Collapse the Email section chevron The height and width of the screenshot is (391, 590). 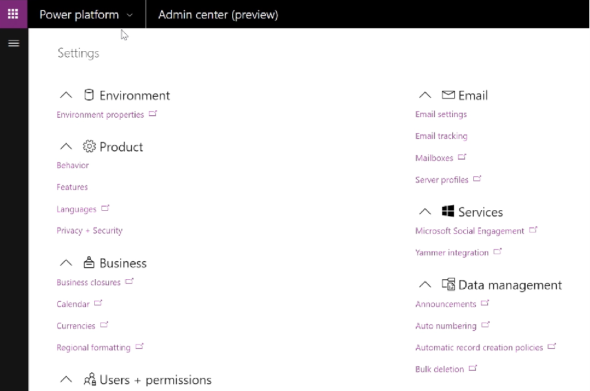pos(425,95)
